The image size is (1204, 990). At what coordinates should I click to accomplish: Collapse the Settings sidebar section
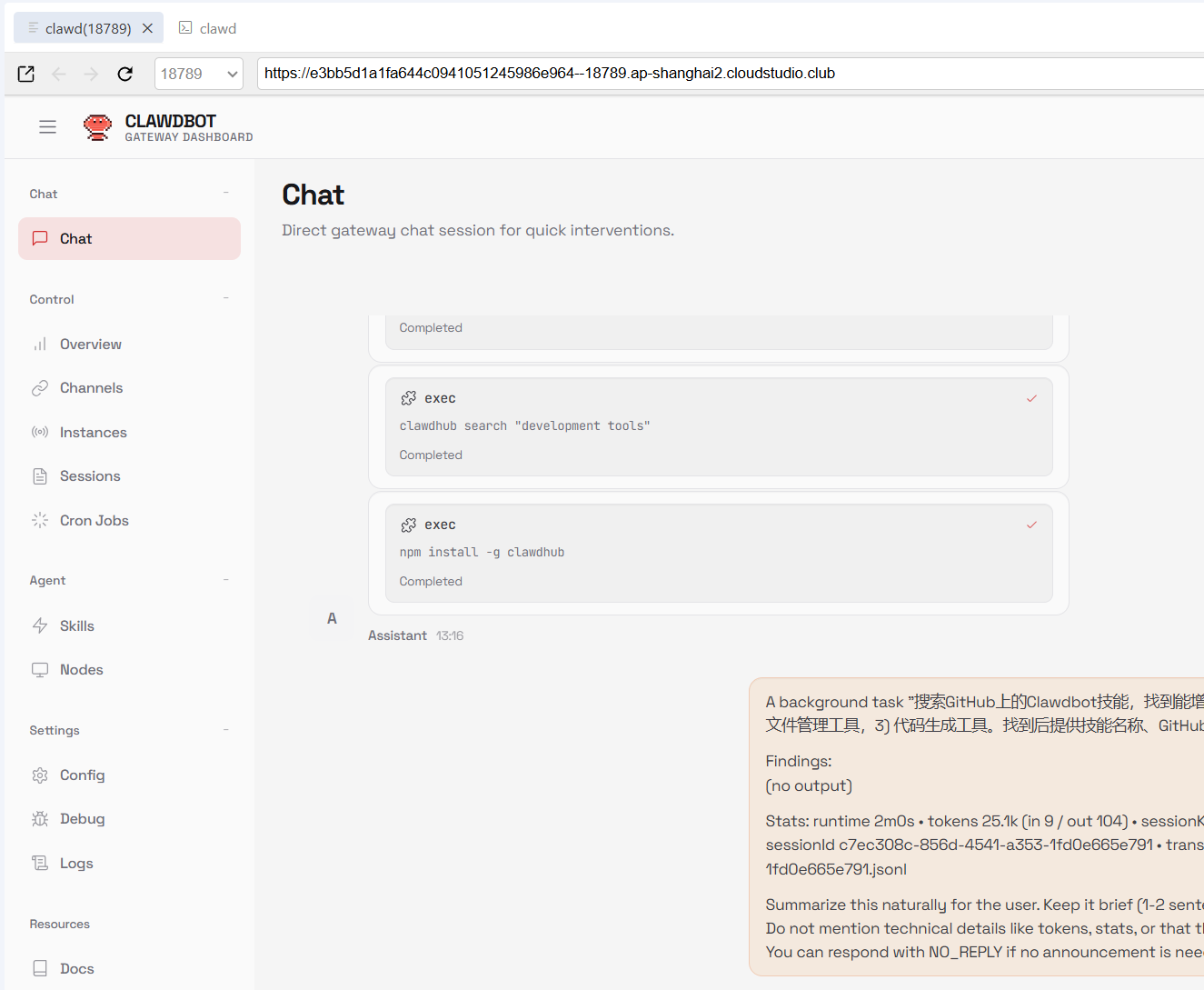pyautogui.click(x=225, y=730)
